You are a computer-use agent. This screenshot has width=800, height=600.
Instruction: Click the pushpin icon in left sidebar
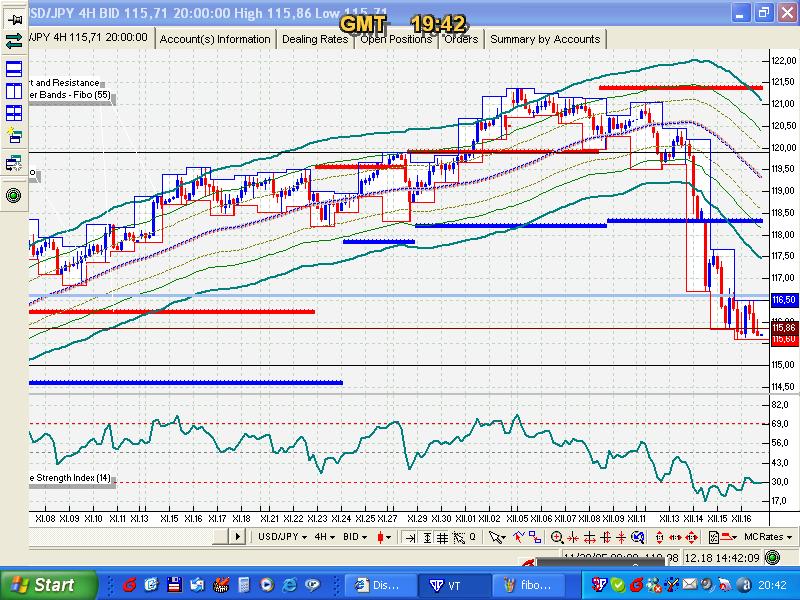[x=14, y=20]
